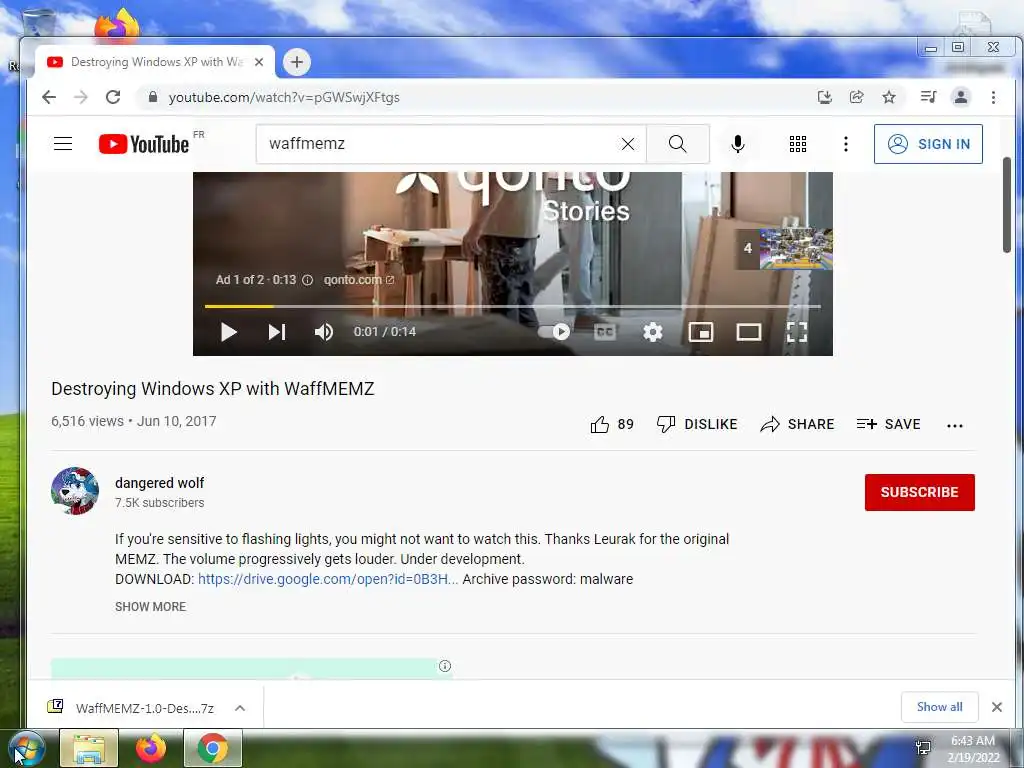This screenshot has width=1024, height=768.
Task: Open Firefox from the taskbar
Action: [150, 748]
